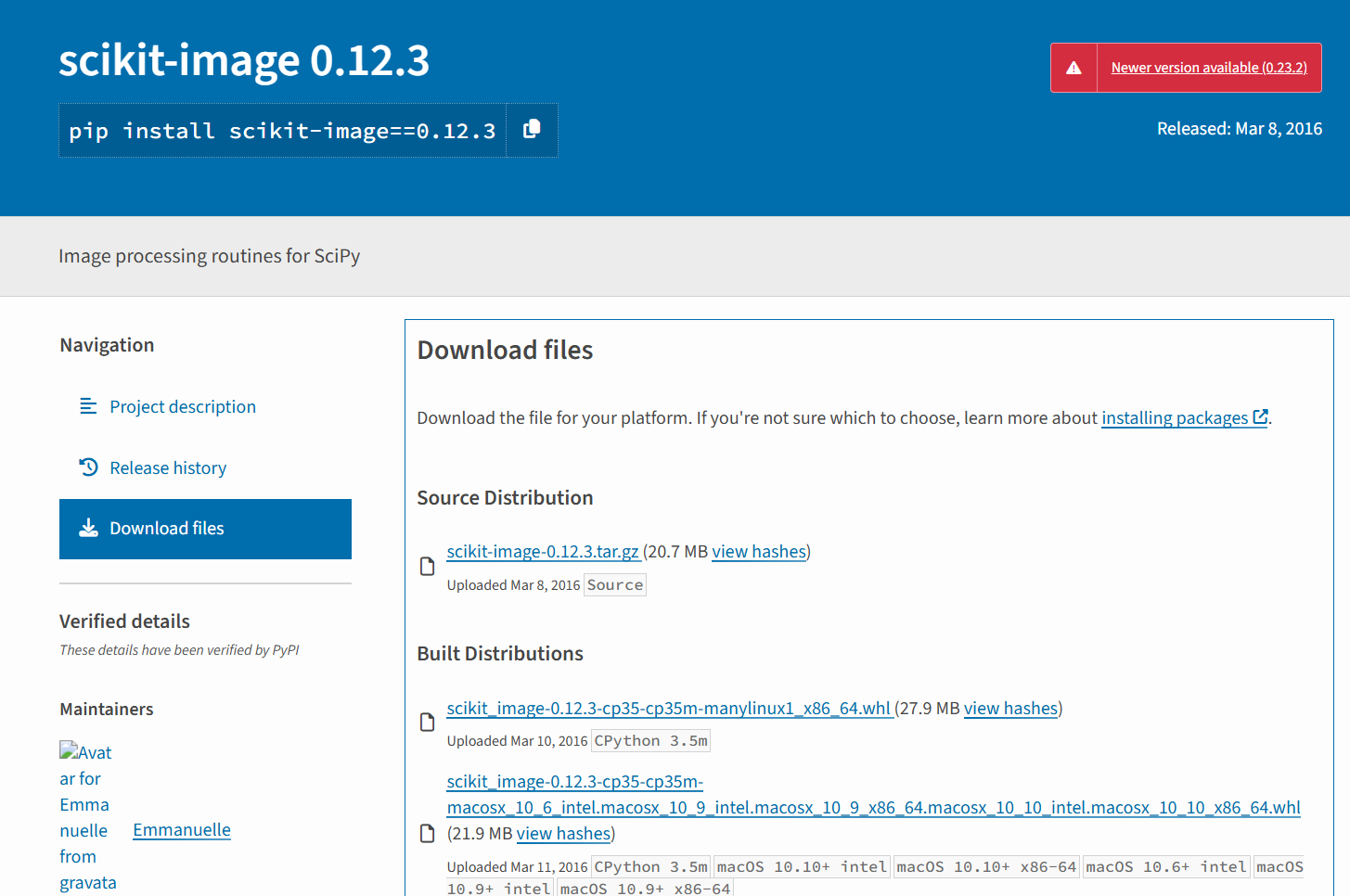1350x896 pixels.
Task: Click the macOS 10.6+ intel tag
Action: pos(1166,867)
